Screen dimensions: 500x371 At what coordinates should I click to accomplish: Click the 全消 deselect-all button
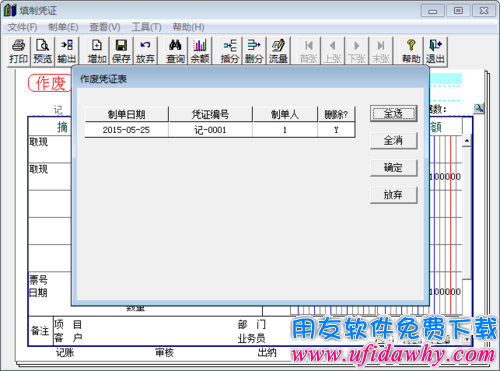click(x=394, y=141)
